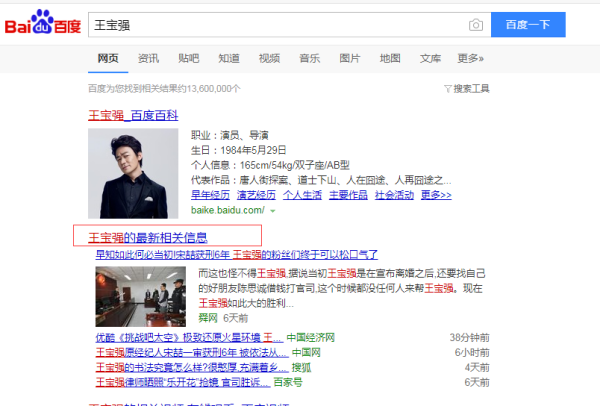Image resolution: width=600 pixels, height=406 pixels.
Task: Open the 个人生活 sublink
Action: (x=302, y=195)
